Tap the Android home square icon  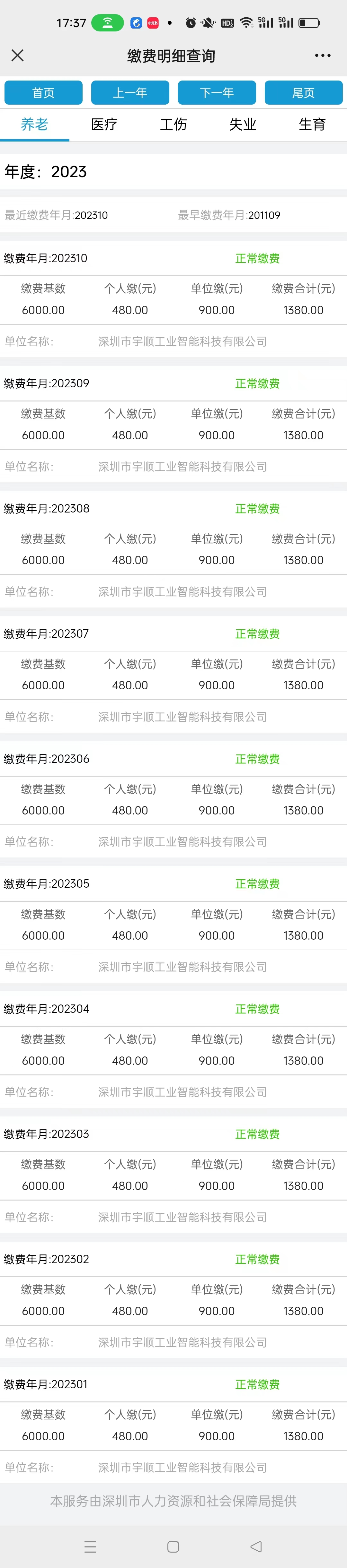coord(173,1546)
